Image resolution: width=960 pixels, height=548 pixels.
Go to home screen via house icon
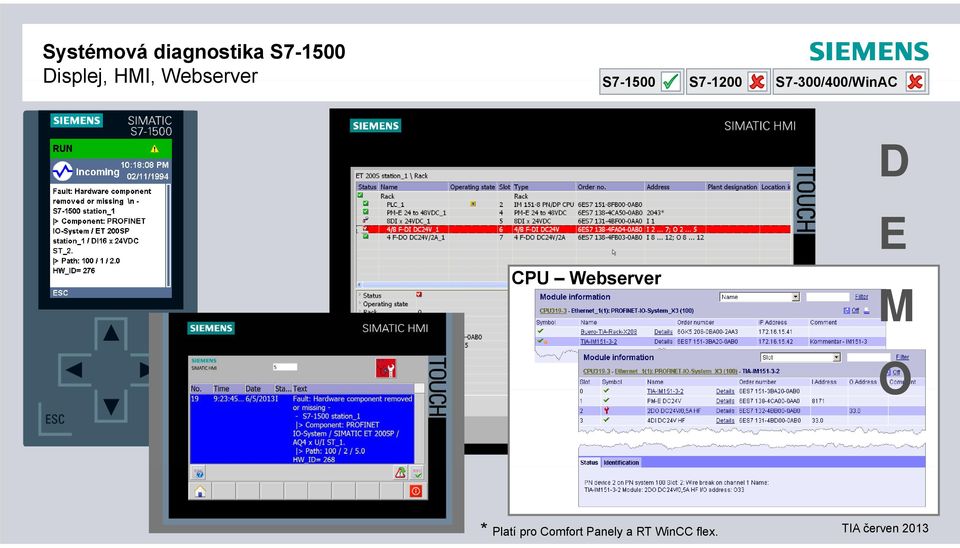click(x=200, y=491)
